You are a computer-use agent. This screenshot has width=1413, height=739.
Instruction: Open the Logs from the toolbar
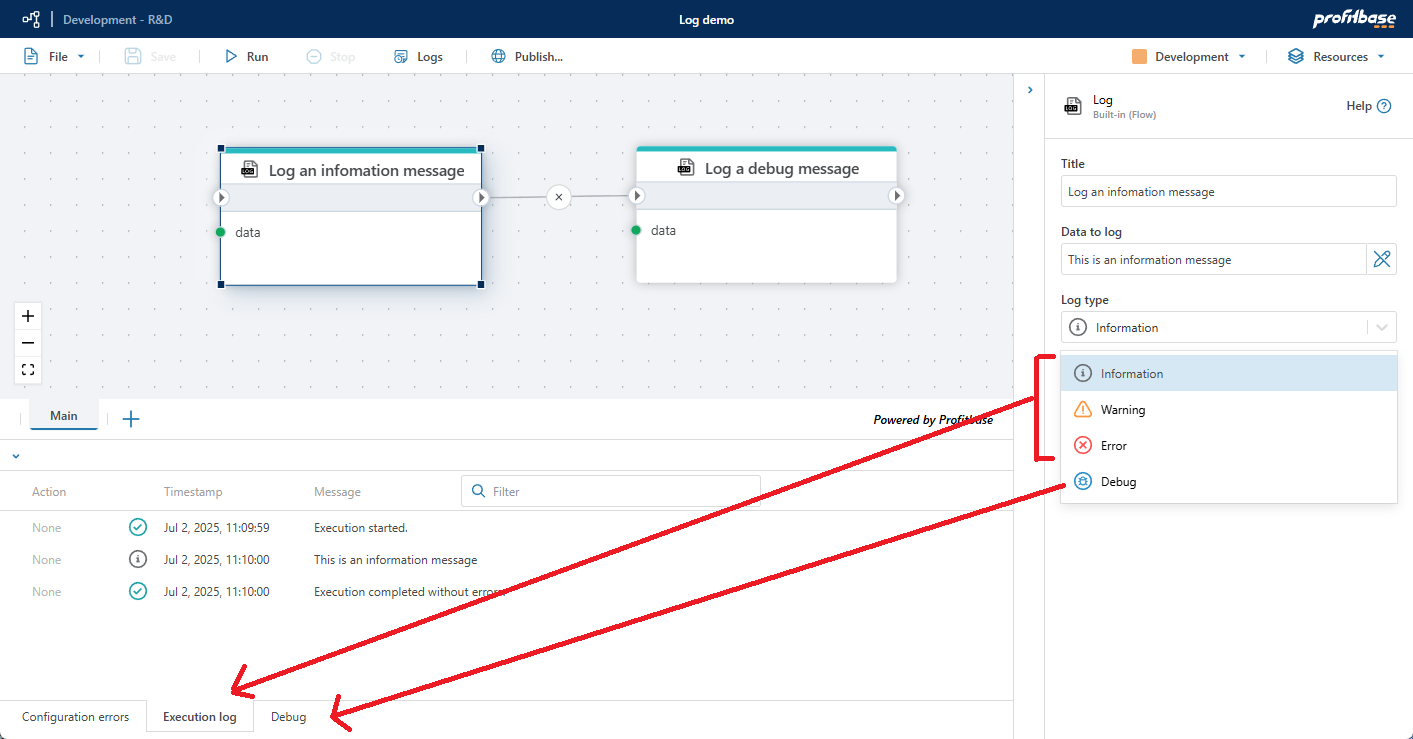point(418,57)
